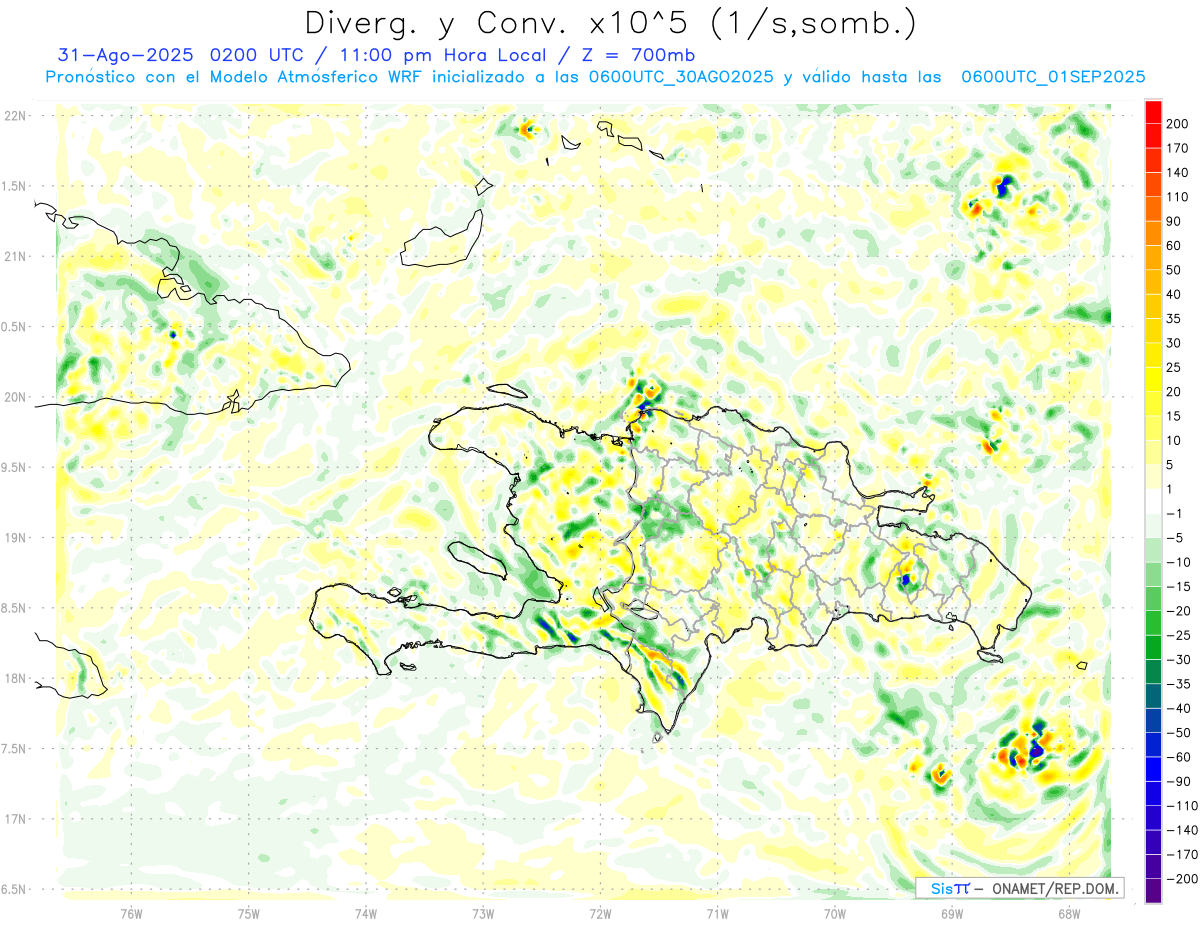Click the '-15' color scale value
Screen dimensions: 1200x927
pos(1181,586)
